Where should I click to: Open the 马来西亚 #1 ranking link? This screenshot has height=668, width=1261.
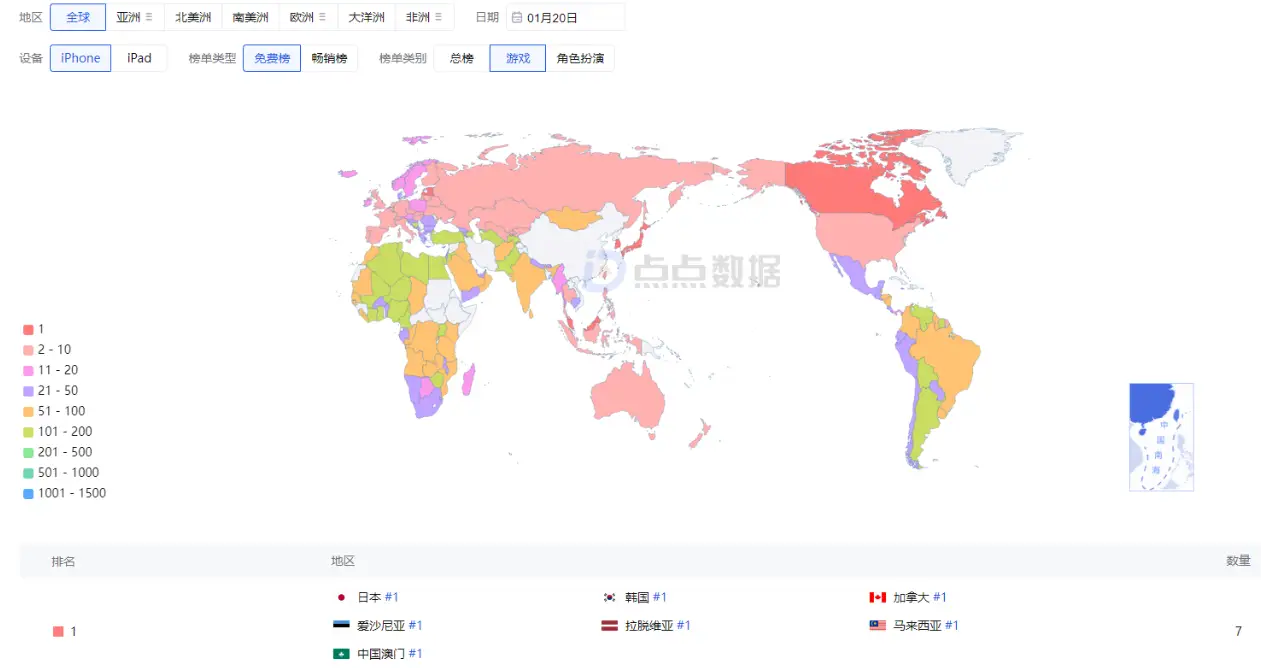click(951, 625)
